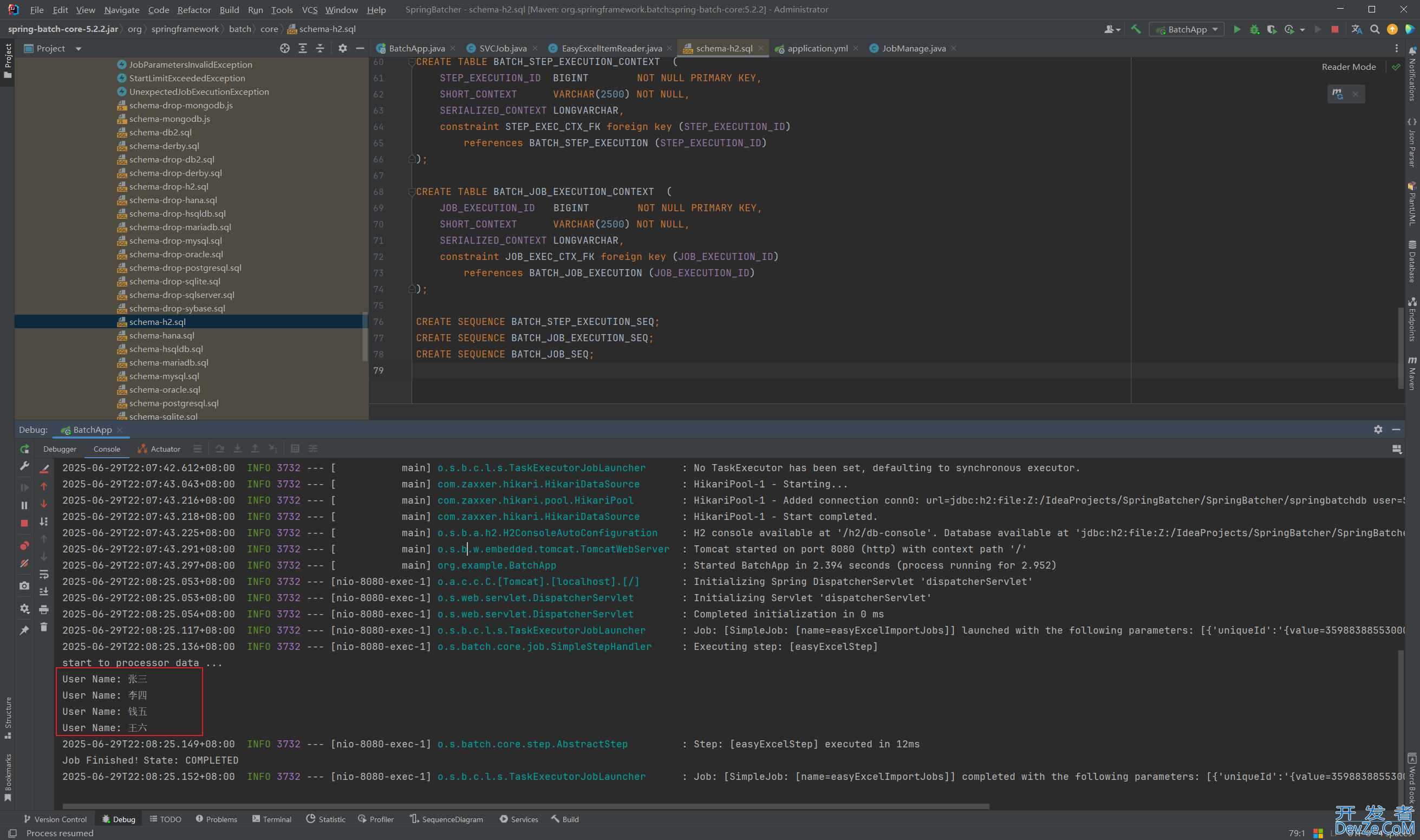Viewport: 1420px width, 840px height.
Task: Build project with hammer icon
Action: tap(1136, 29)
